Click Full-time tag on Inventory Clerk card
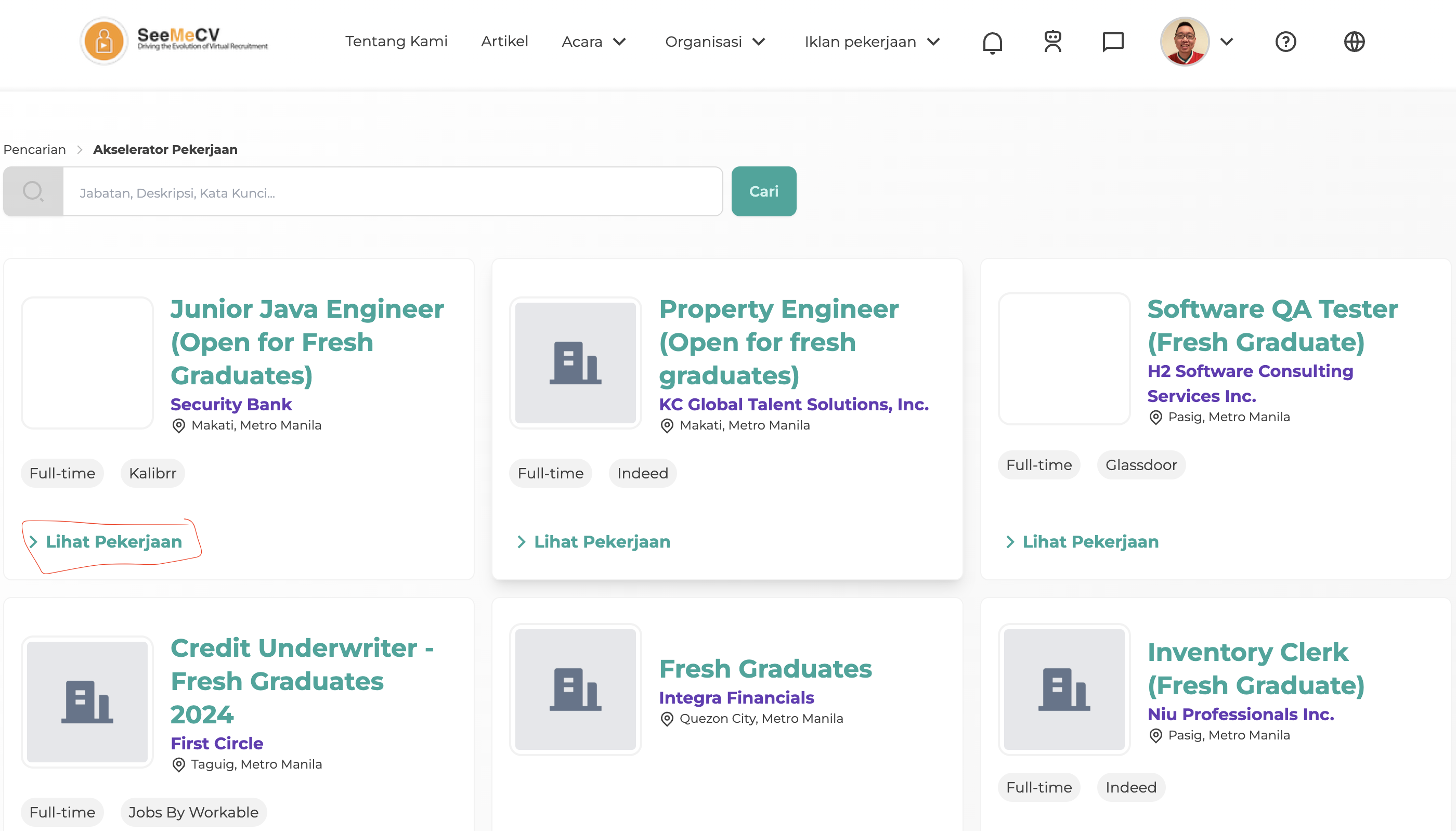The width and height of the screenshot is (1456, 831). tap(1039, 787)
